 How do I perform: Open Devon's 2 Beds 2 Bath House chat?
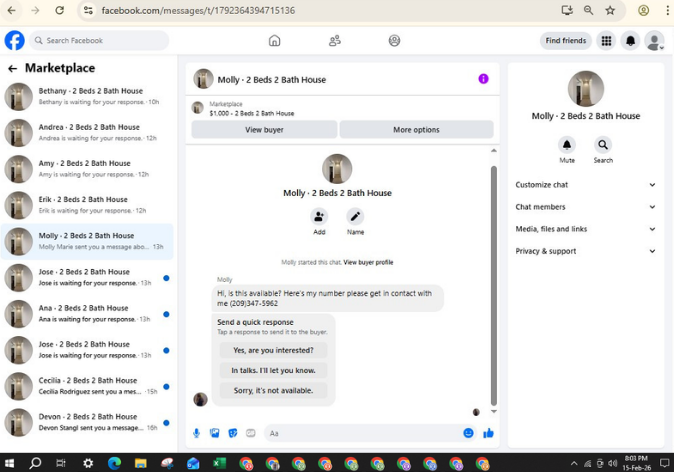tap(87, 422)
